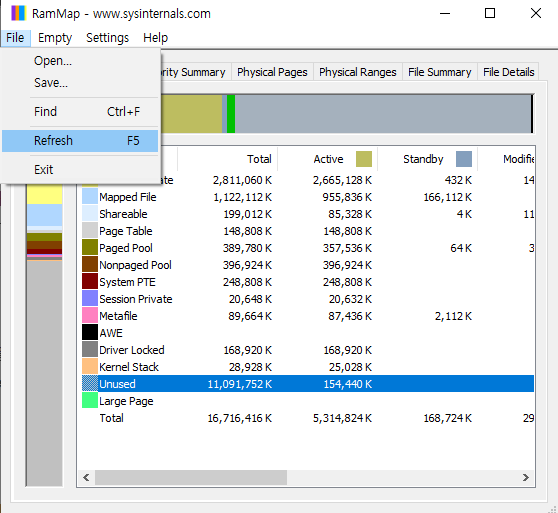Viewport: 558px width, 513px height.
Task: Switch to the Physical Pages tab
Action: point(272,72)
